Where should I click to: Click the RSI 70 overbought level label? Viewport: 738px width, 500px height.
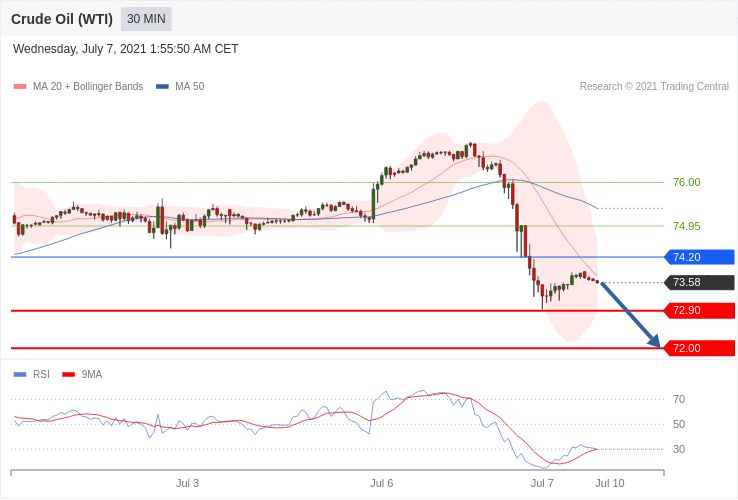679,399
